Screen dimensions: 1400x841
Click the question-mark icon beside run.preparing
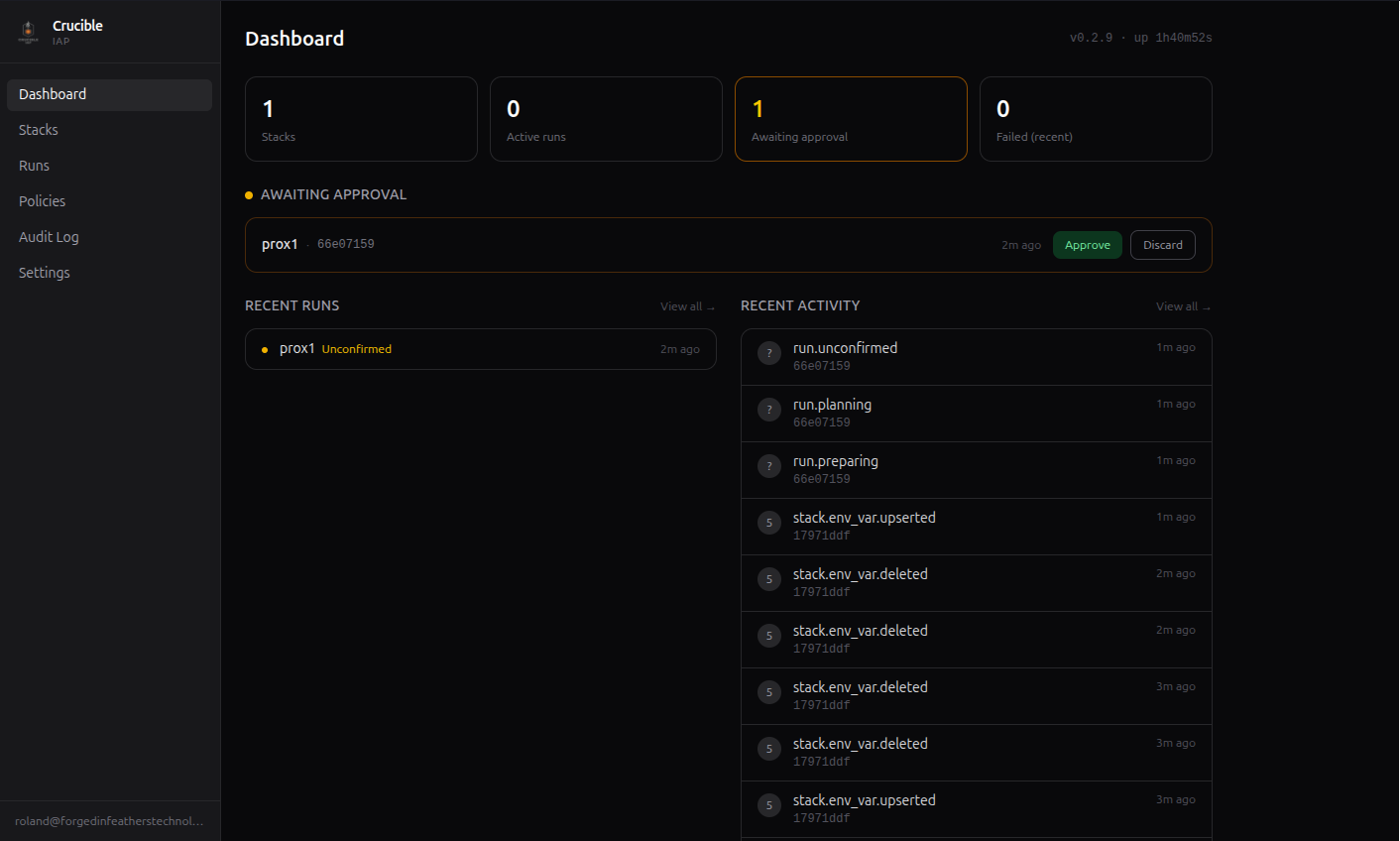pyautogui.click(x=768, y=466)
